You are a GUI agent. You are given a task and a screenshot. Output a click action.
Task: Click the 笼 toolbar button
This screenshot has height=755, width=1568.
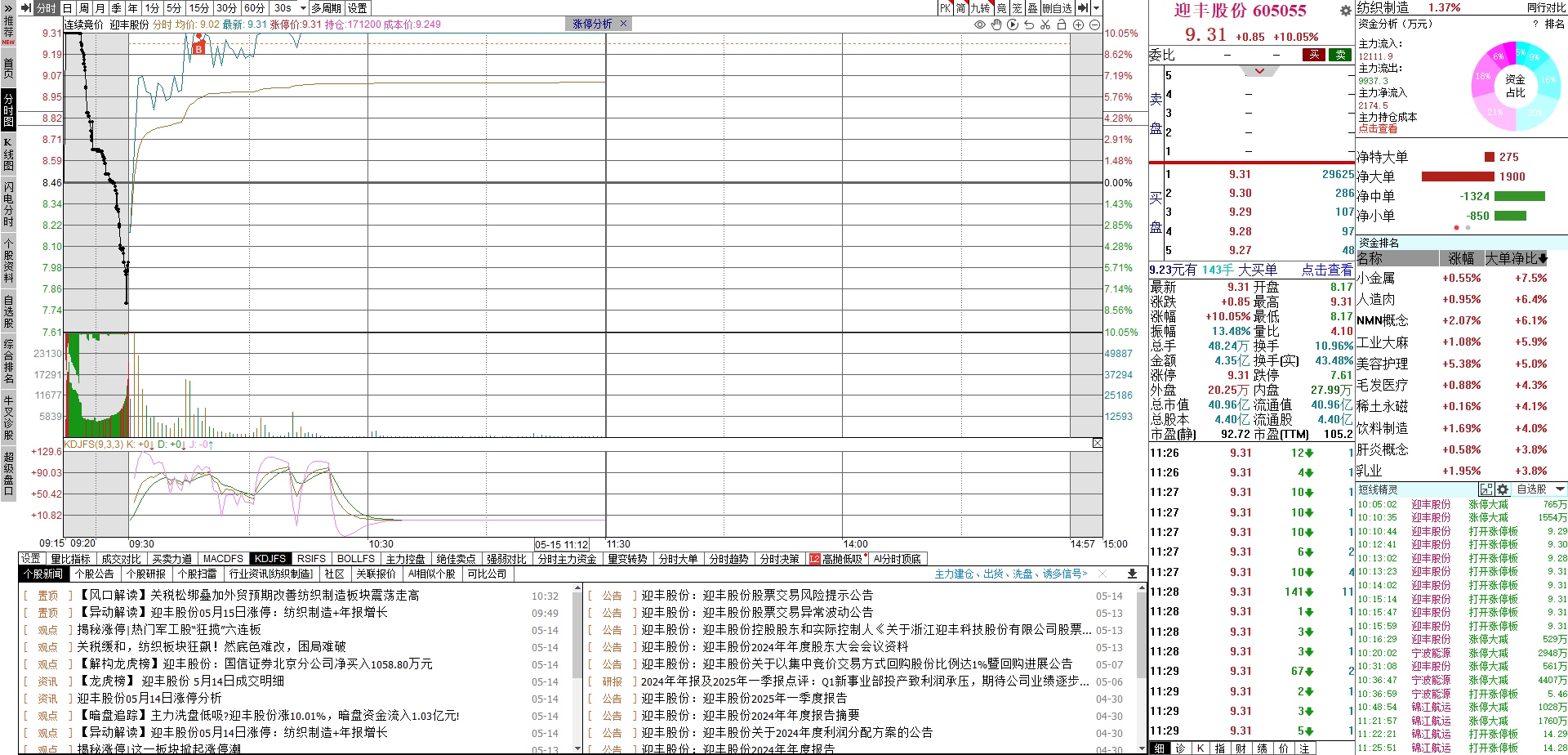[x=1018, y=8]
